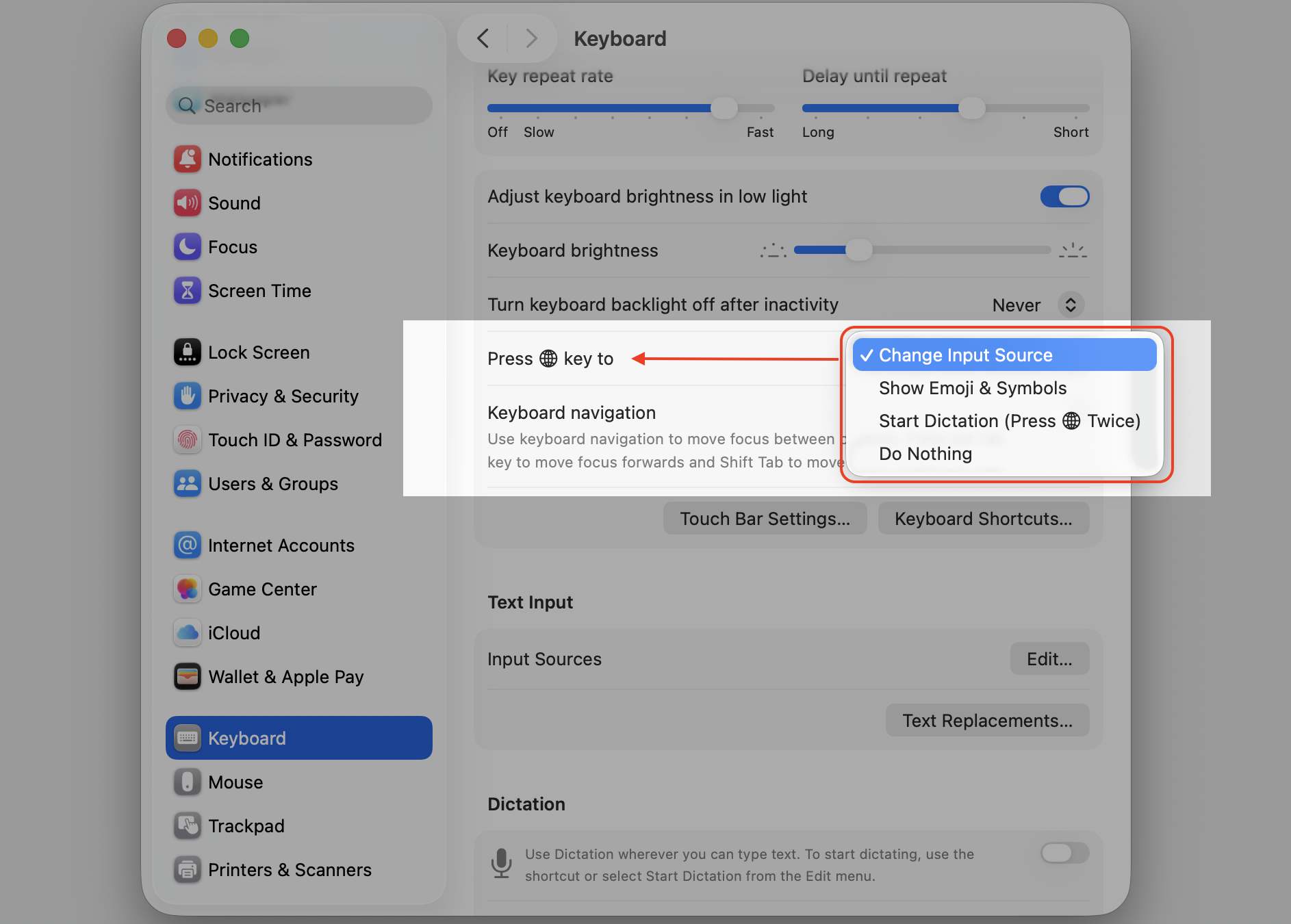The image size is (1291, 924).
Task: Open the Mouse icon in sidebar
Action: pos(187,782)
